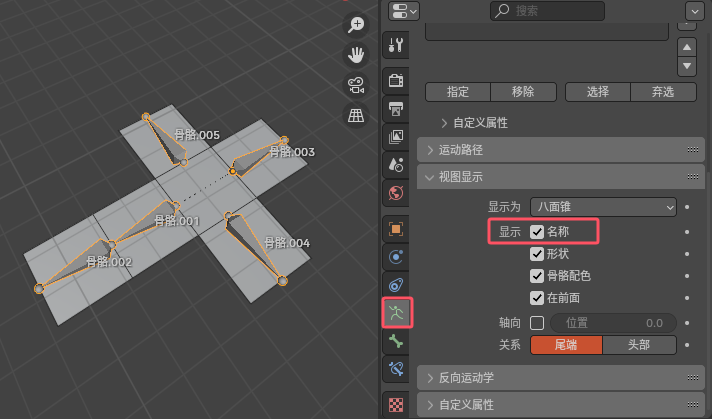The image size is (712, 419).
Task: Open the Armature data running-figure tab
Action: coord(397,313)
